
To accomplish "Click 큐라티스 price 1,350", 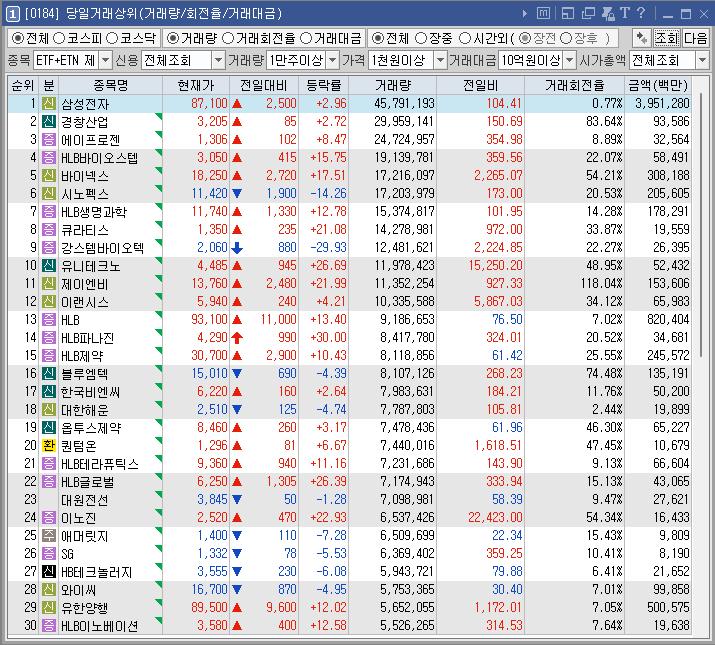I will point(212,229).
